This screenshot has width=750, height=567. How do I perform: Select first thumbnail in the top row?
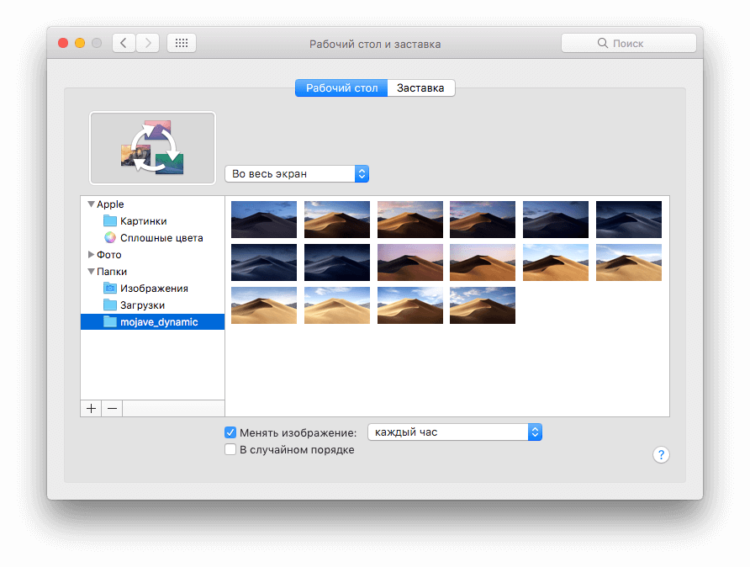coord(264,220)
